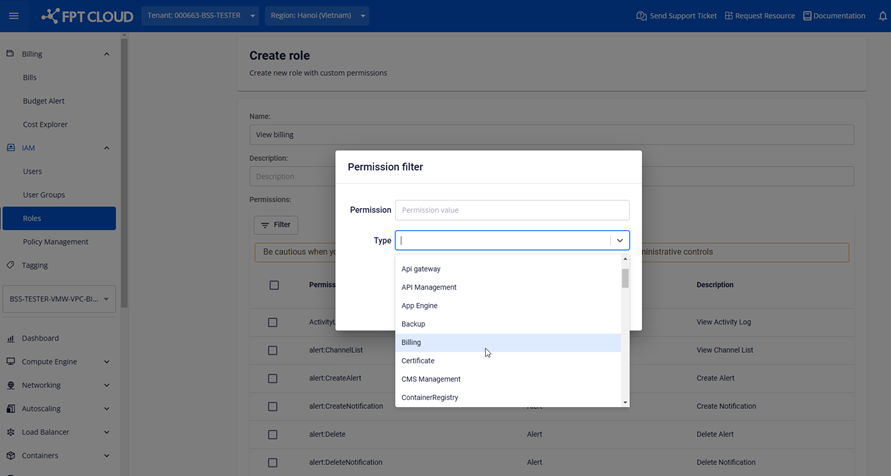Check the alert:CreateAlert permission checkbox
The height and width of the screenshot is (476, 891).
(273, 379)
